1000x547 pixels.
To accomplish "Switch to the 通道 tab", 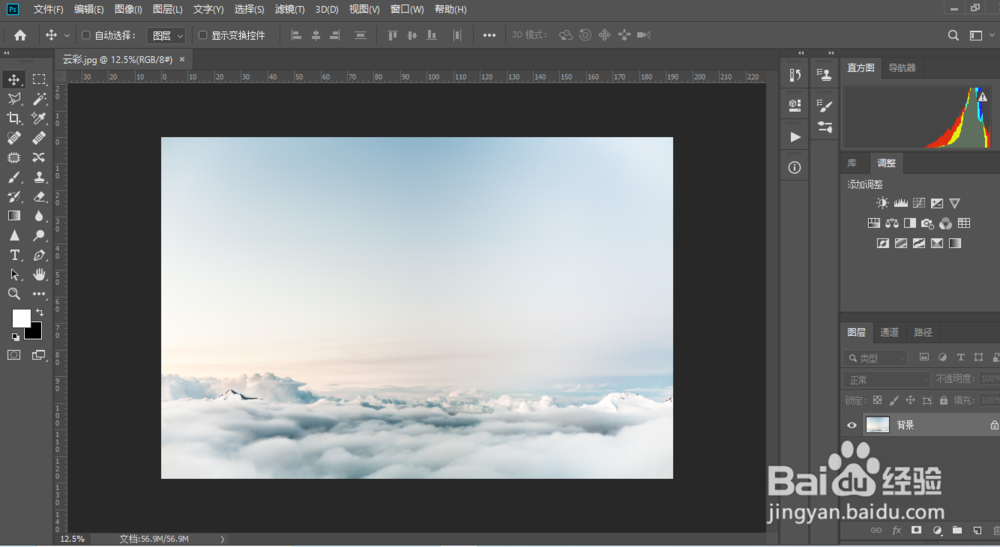I will (x=889, y=332).
